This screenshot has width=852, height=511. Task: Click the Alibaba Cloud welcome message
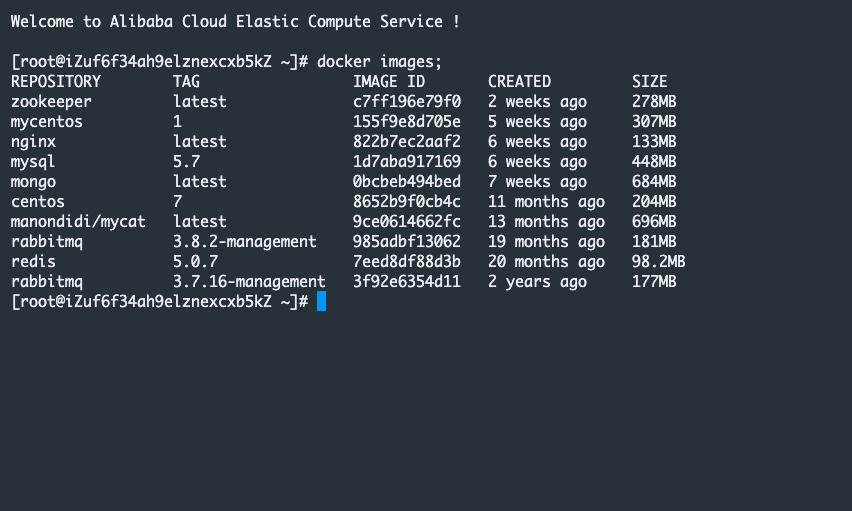(235, 21)
